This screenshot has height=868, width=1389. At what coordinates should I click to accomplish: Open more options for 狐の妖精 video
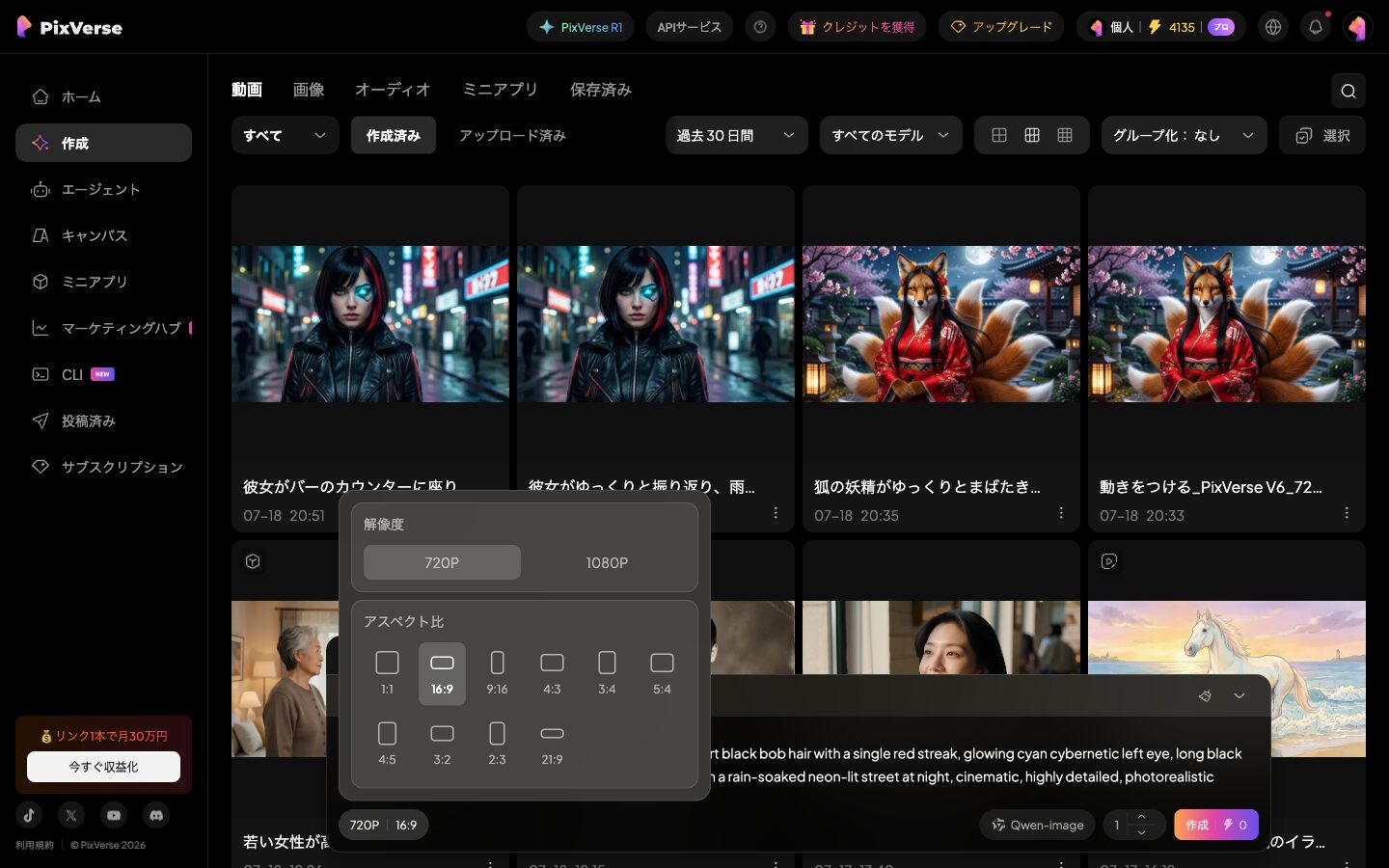coord(1061,513)
